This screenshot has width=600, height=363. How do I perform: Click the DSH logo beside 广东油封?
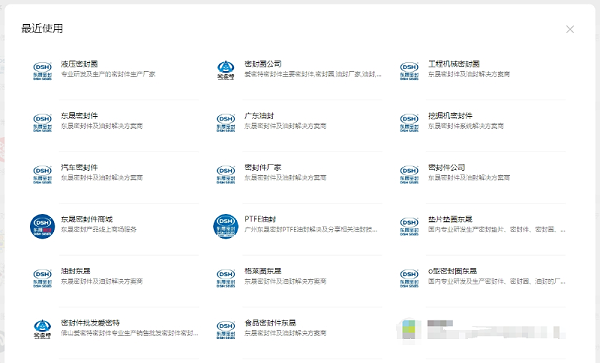point(226,123)
